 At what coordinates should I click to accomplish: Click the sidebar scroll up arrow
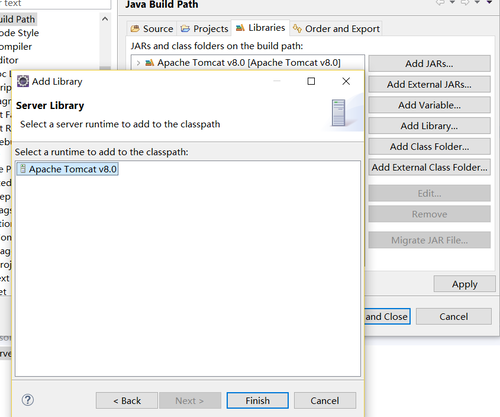pyautogui.click(x=105, y=19)
